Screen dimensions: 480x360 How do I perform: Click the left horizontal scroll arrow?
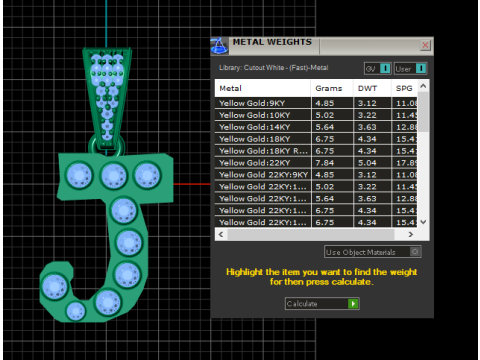click(221, 234)
